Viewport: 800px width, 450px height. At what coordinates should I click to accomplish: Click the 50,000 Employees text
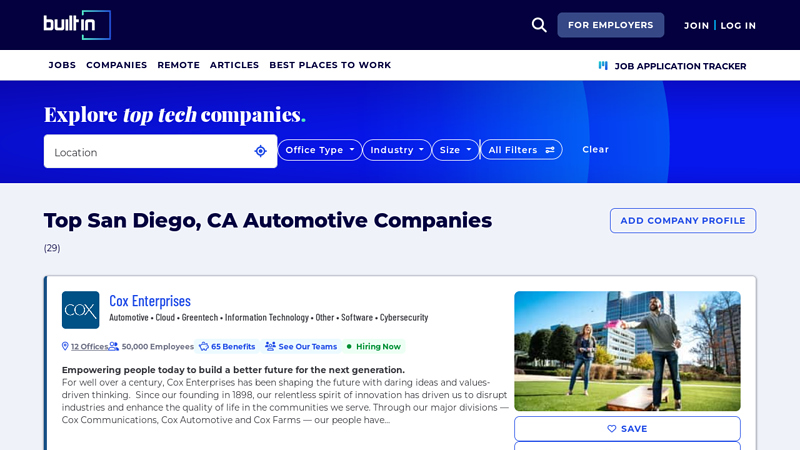point(158,346)
